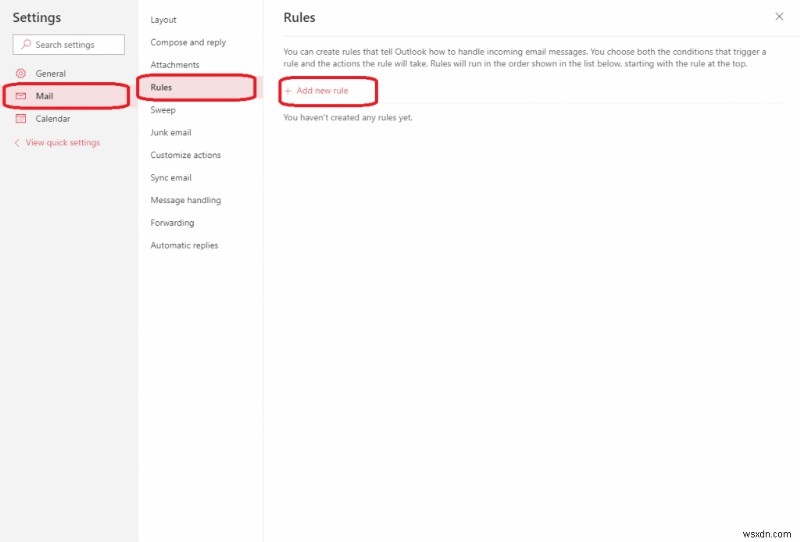Close the Settings panel with the X
This screenshot has width=800, height=542.
[x=779, y=16]
